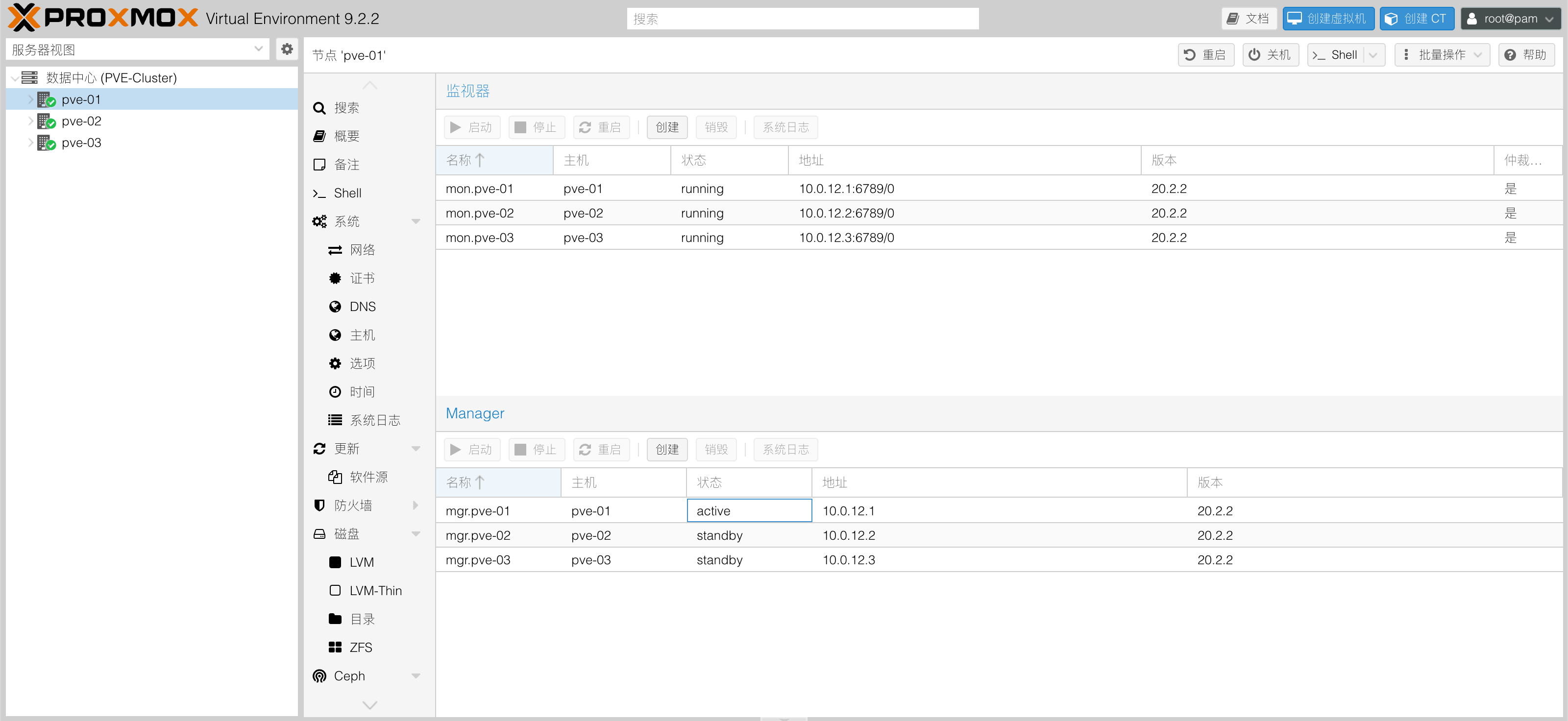
Task: Click the Proxmox logo
Action: click(102, 18)
